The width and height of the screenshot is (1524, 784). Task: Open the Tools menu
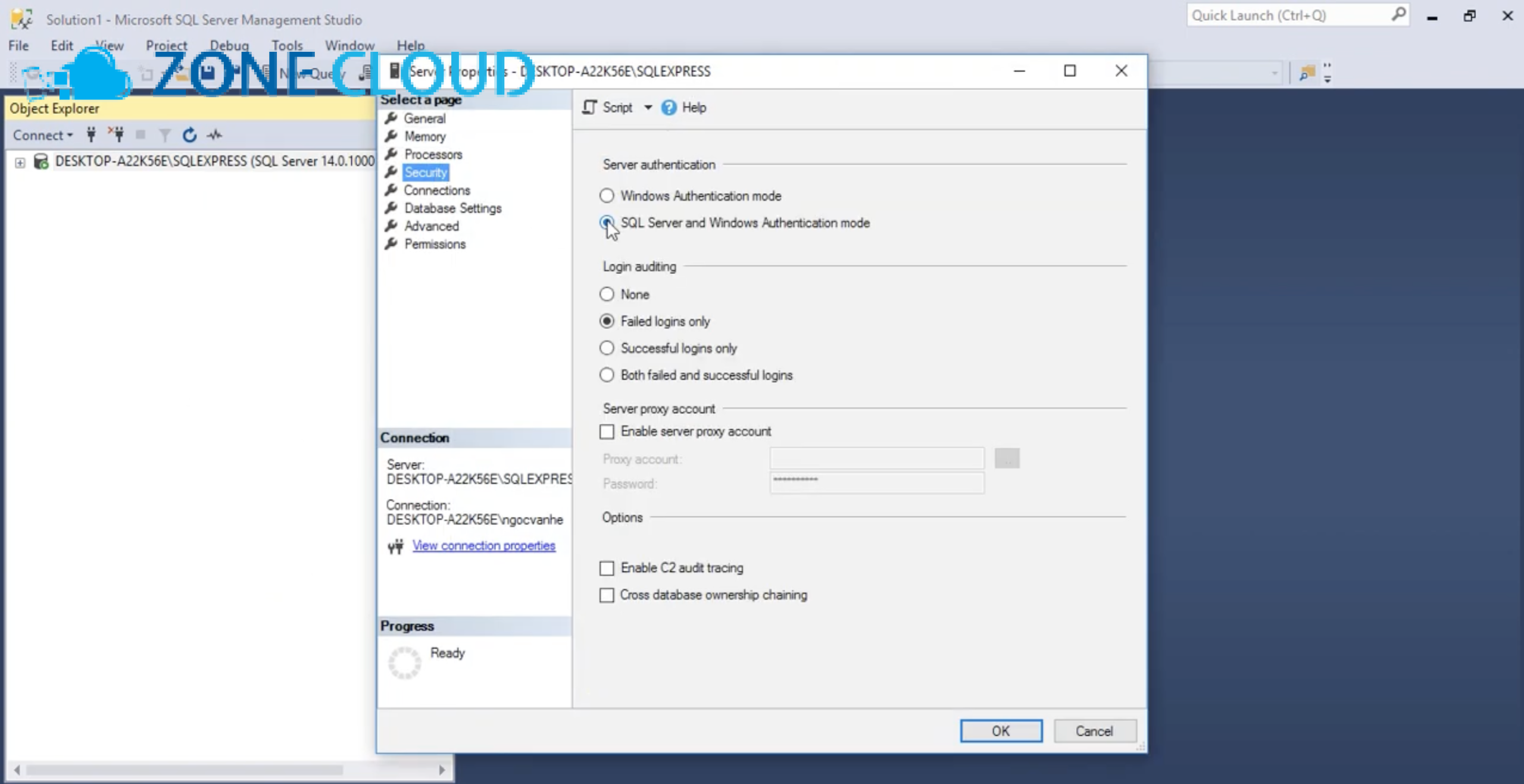[x=287, y=45]
